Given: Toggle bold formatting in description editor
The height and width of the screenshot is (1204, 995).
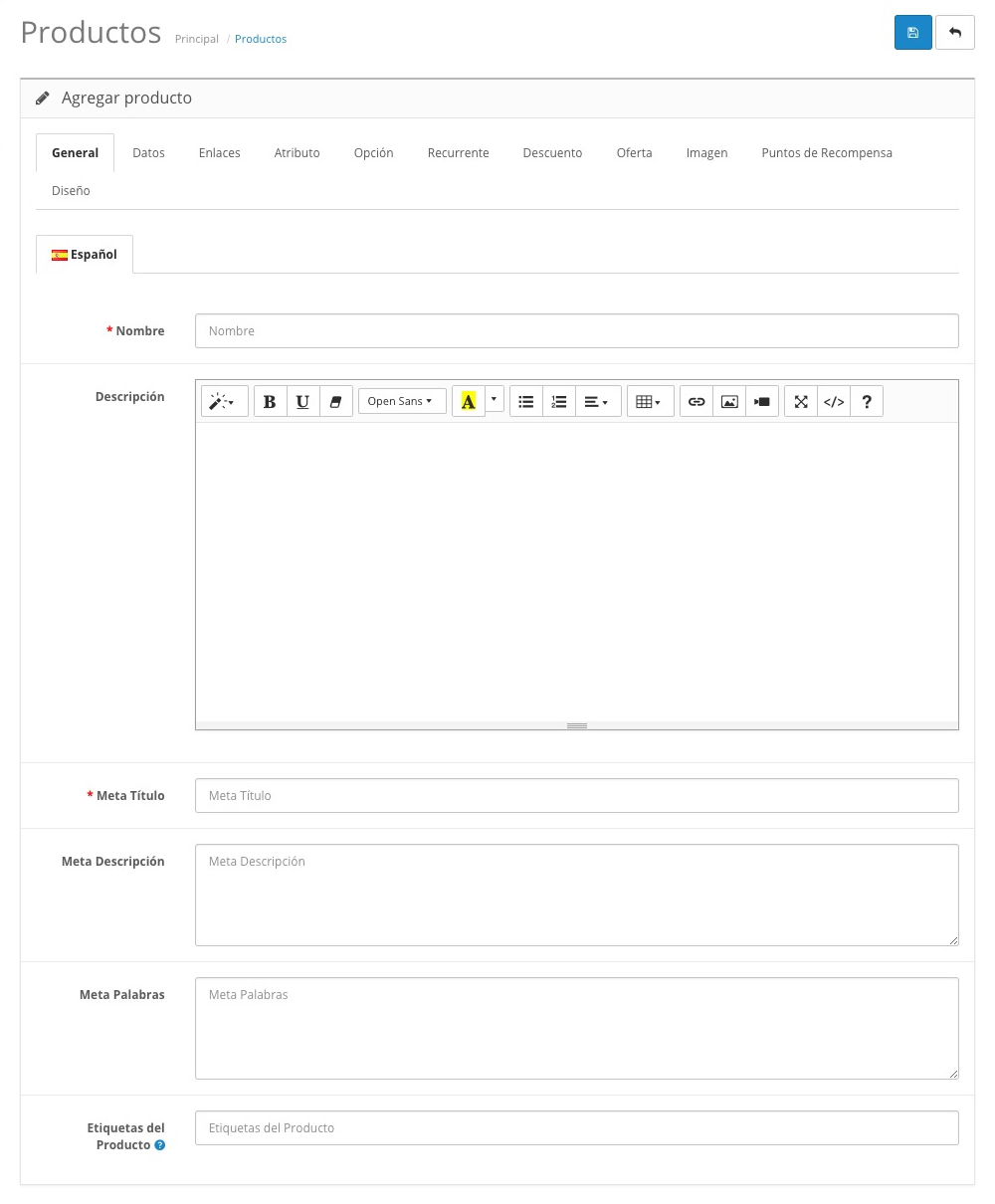Looking at the screenshot, I should tap(270, 402).
